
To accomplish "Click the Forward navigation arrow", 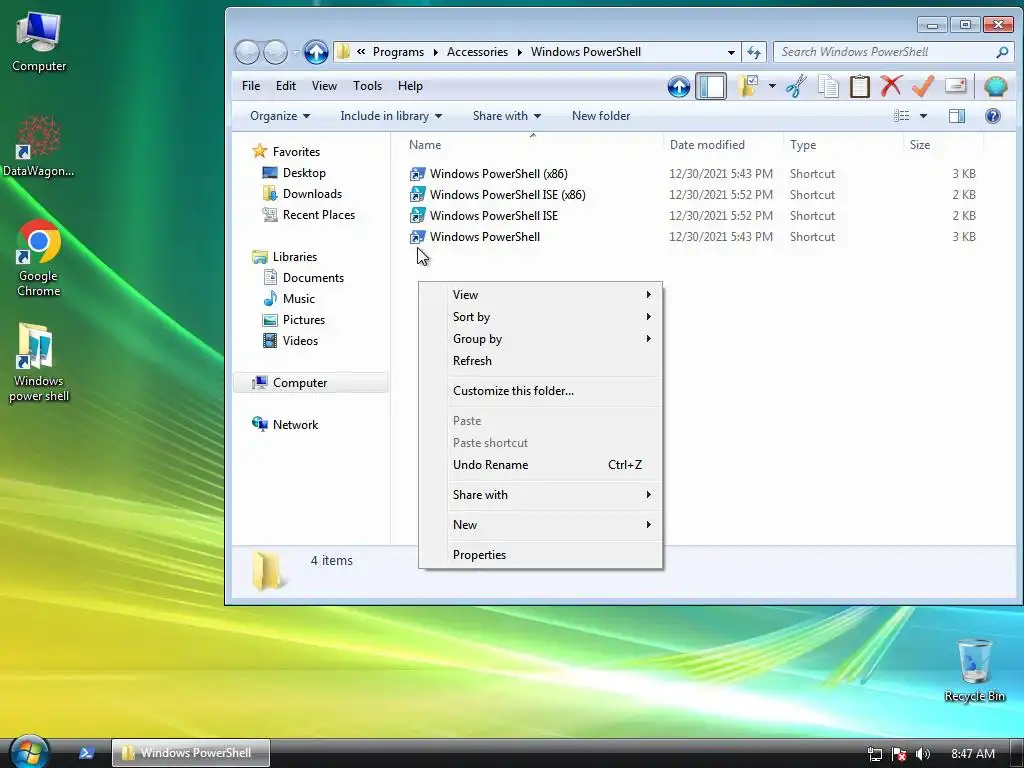I will (276, 52).
